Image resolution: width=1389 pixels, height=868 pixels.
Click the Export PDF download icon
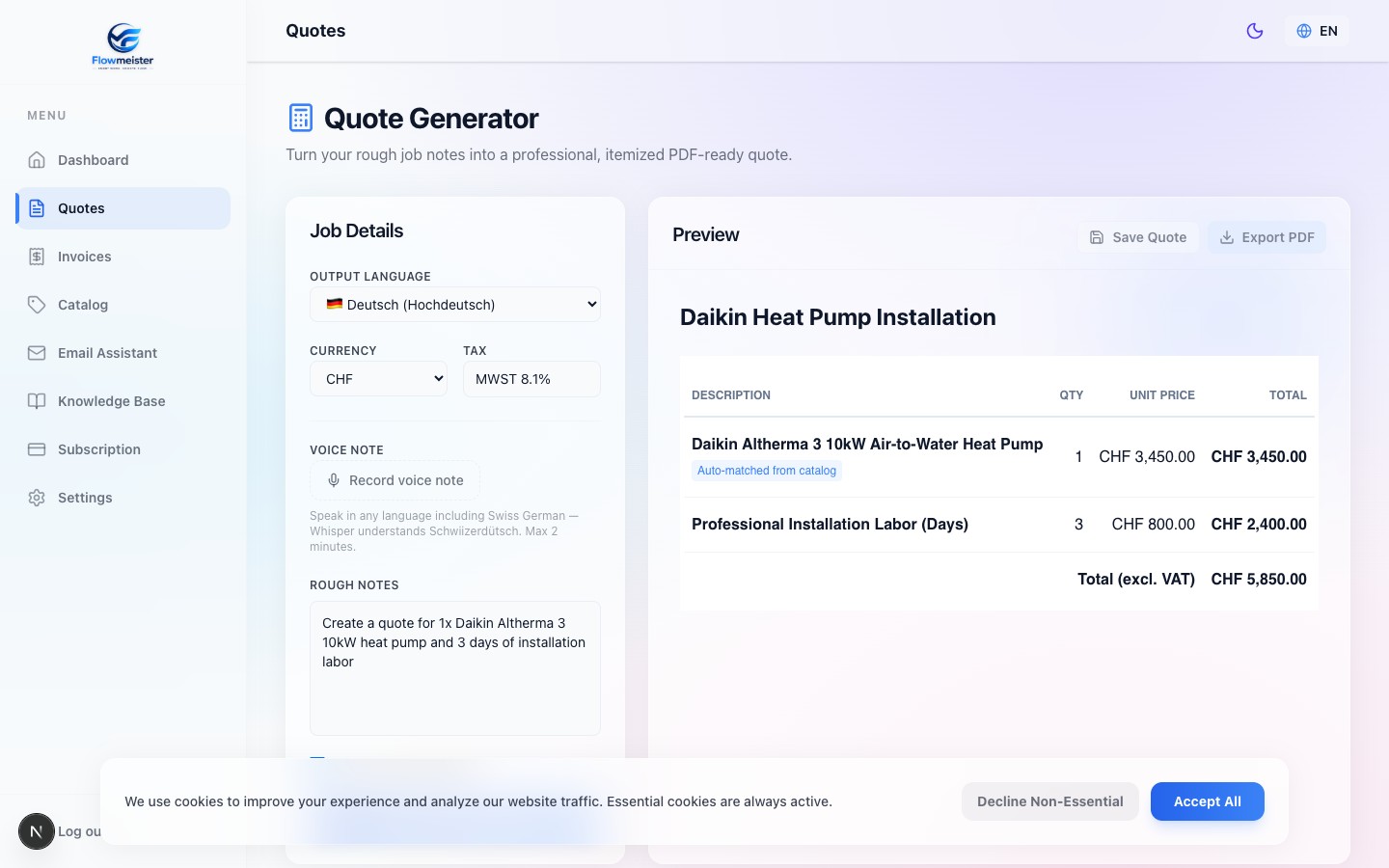pyautogui.click(x=1227, y=237)
